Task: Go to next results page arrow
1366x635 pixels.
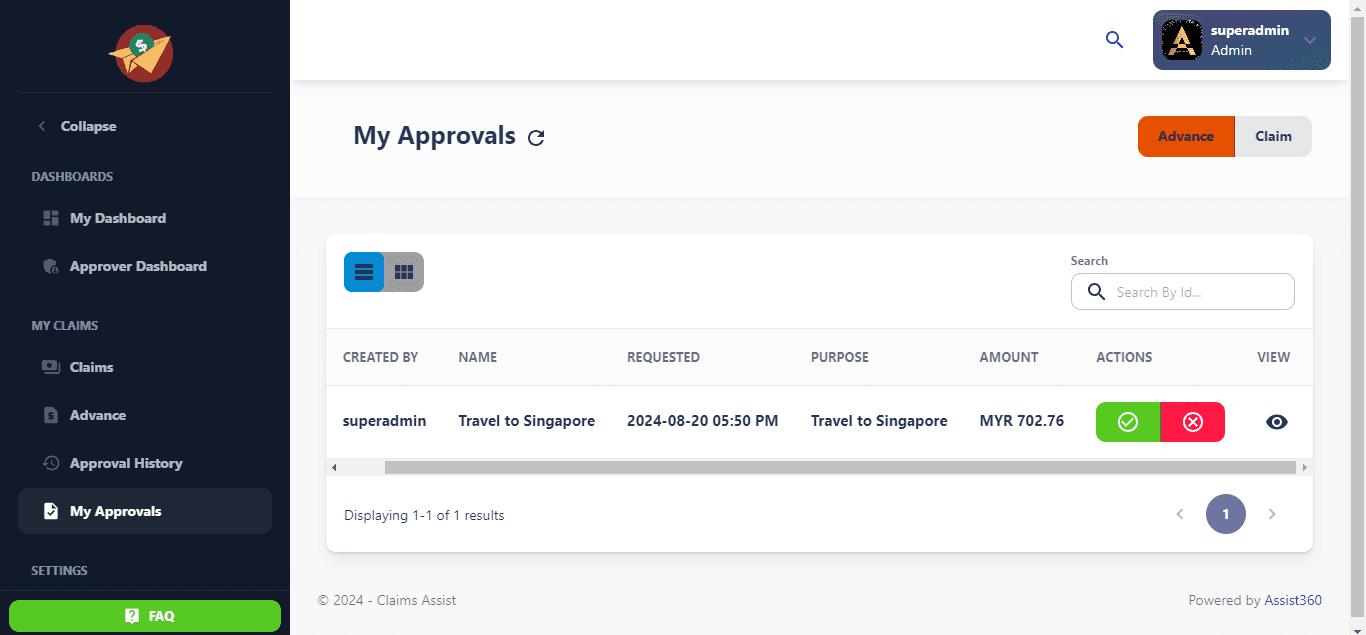Action: (x=1272, y=514)
